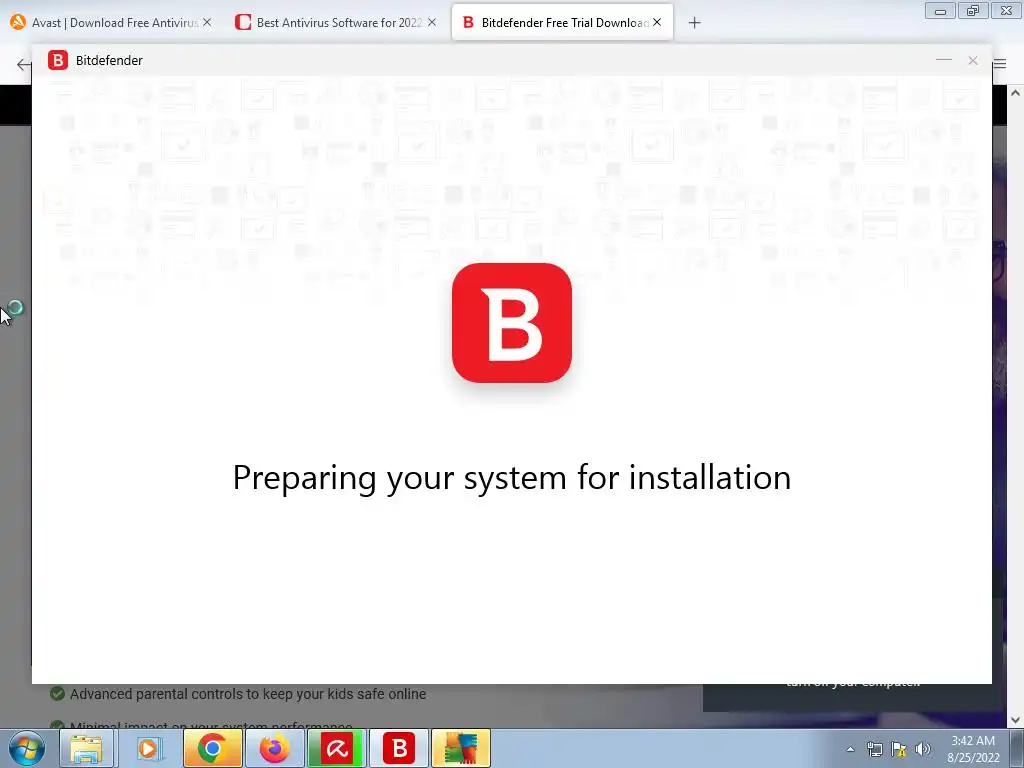Click the browser page scrollbar down arrow
Screen dimensions: 1024x768
click(x=1016, y=720)
